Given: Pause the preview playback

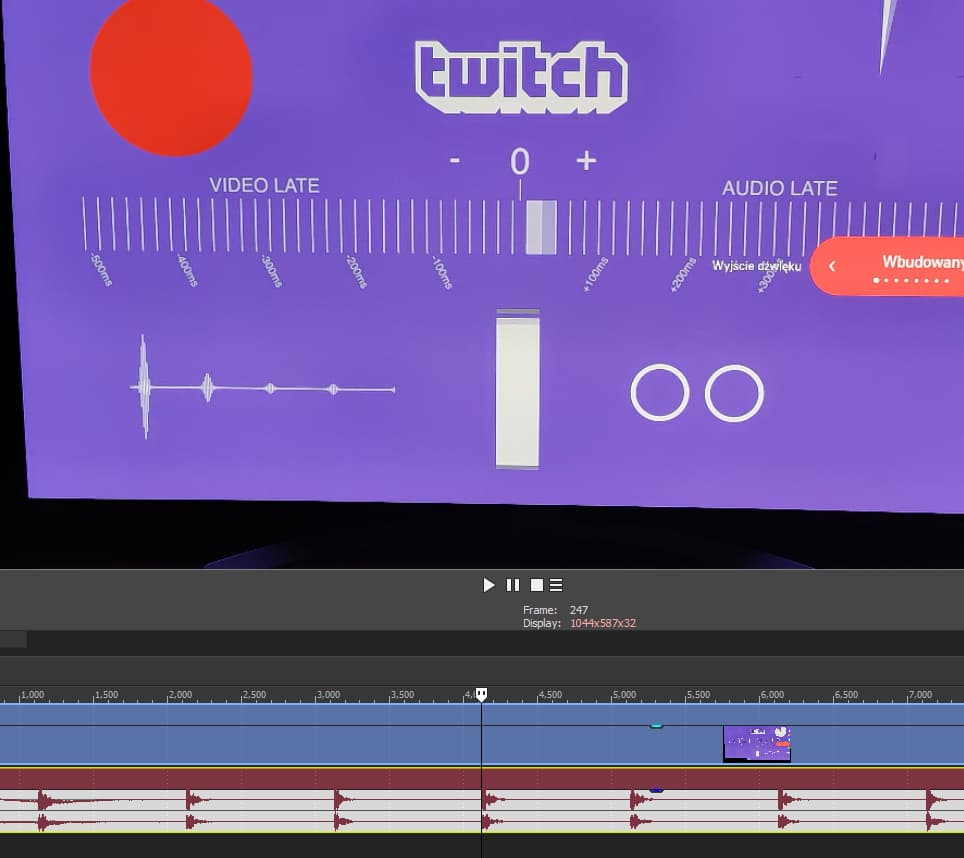Looking at the screenshot, I should 513,585.
